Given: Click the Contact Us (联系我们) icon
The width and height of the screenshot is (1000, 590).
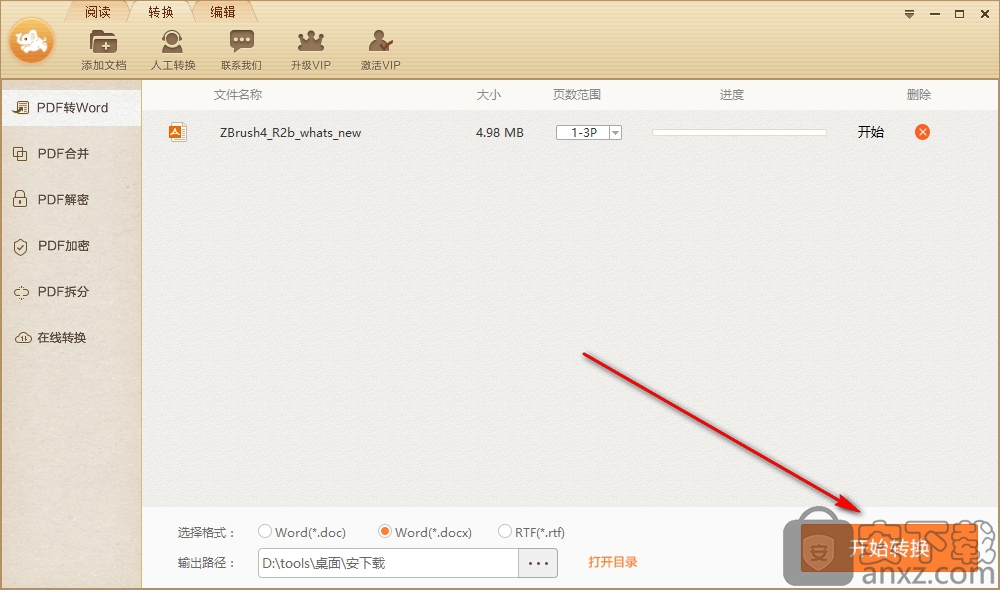Looking at the screenshot, I should [x=241, y=43].
